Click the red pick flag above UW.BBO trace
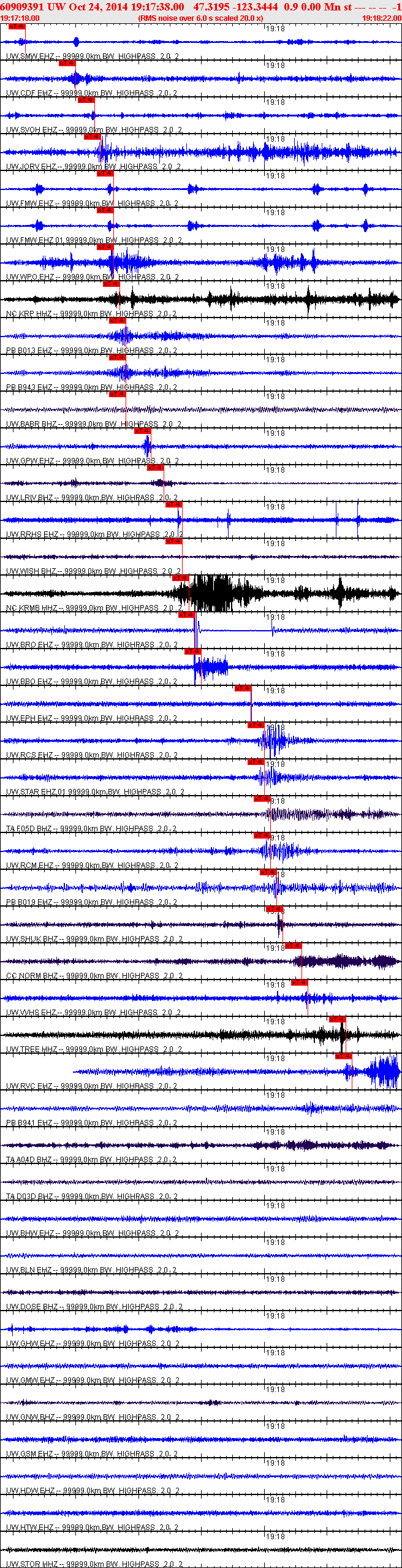 [192, 652]
